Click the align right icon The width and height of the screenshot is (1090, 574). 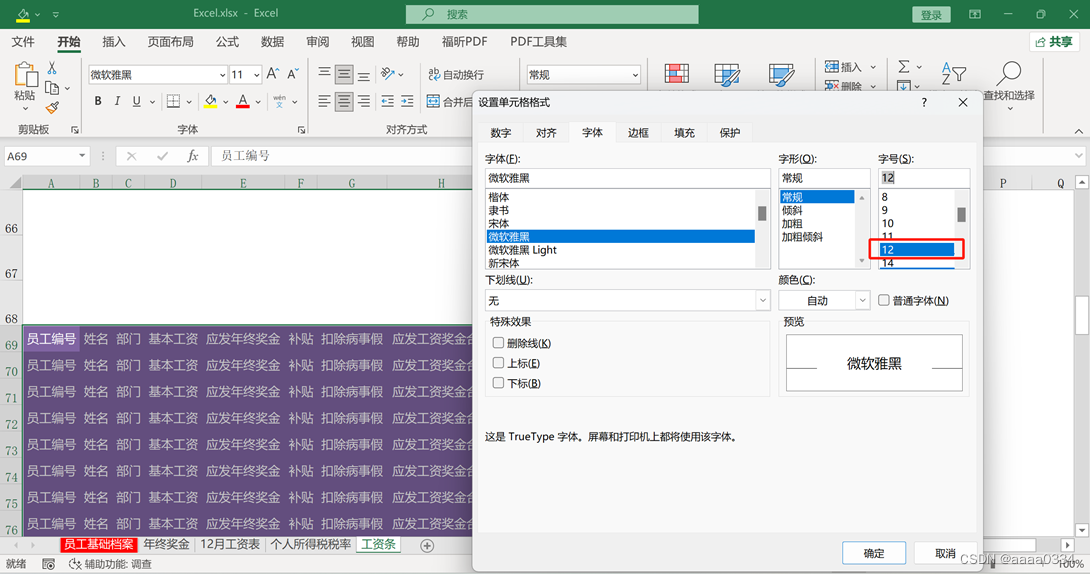click(364, 101)
